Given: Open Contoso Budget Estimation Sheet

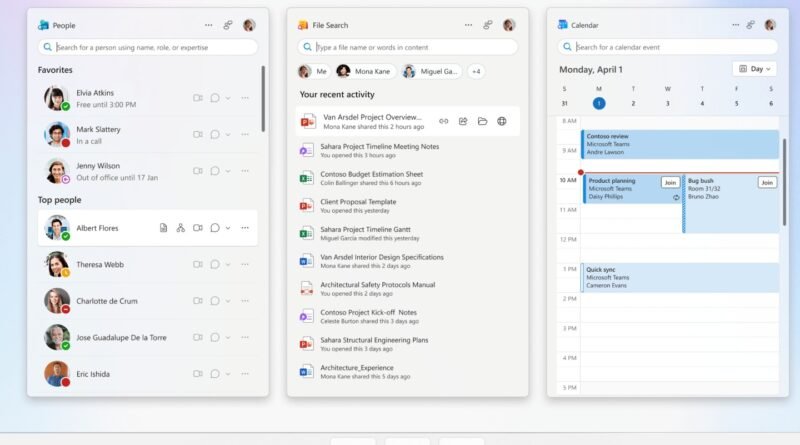Looking at the screenshot, I should pos(407,178).
